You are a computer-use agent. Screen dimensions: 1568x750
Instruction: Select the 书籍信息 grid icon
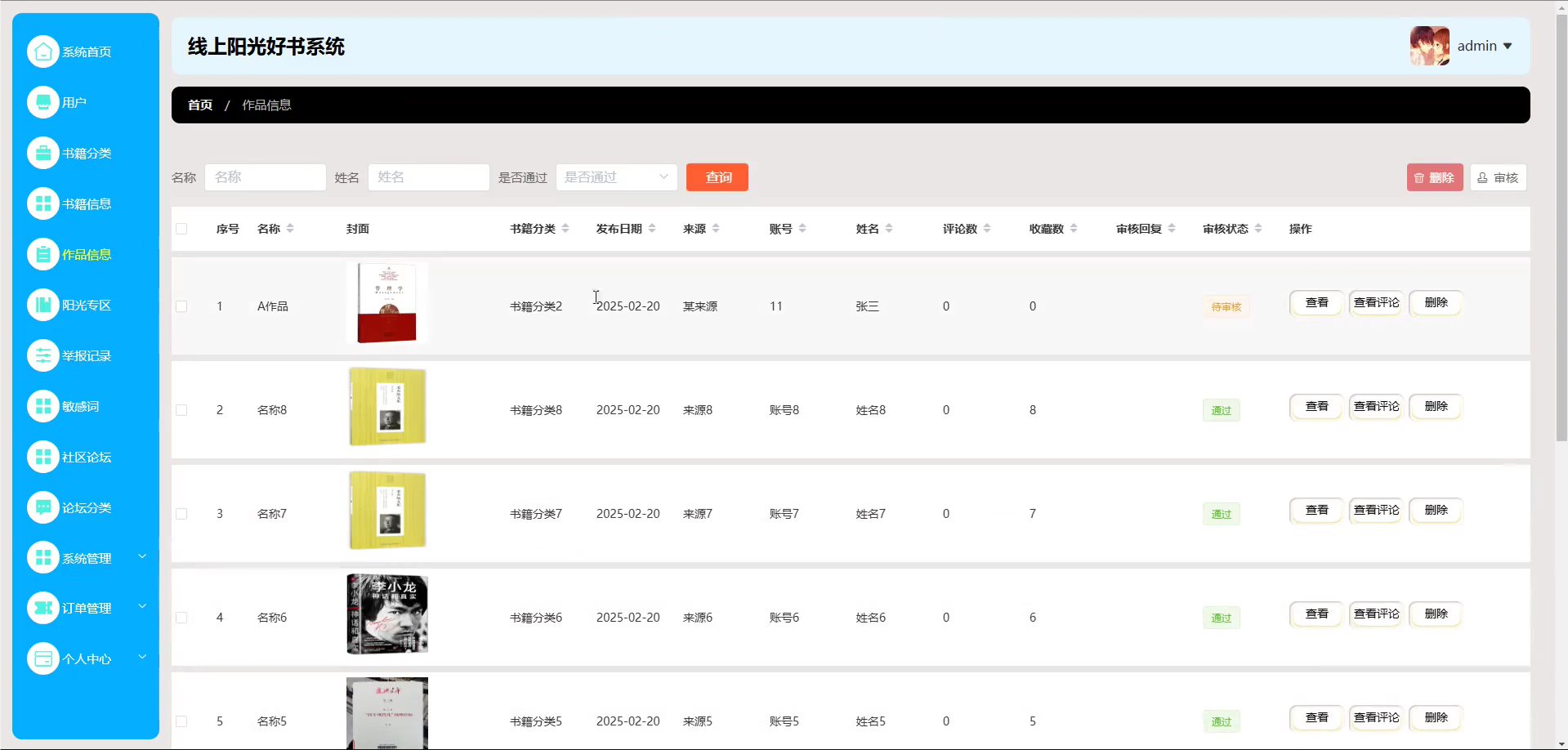coord(43,203)
